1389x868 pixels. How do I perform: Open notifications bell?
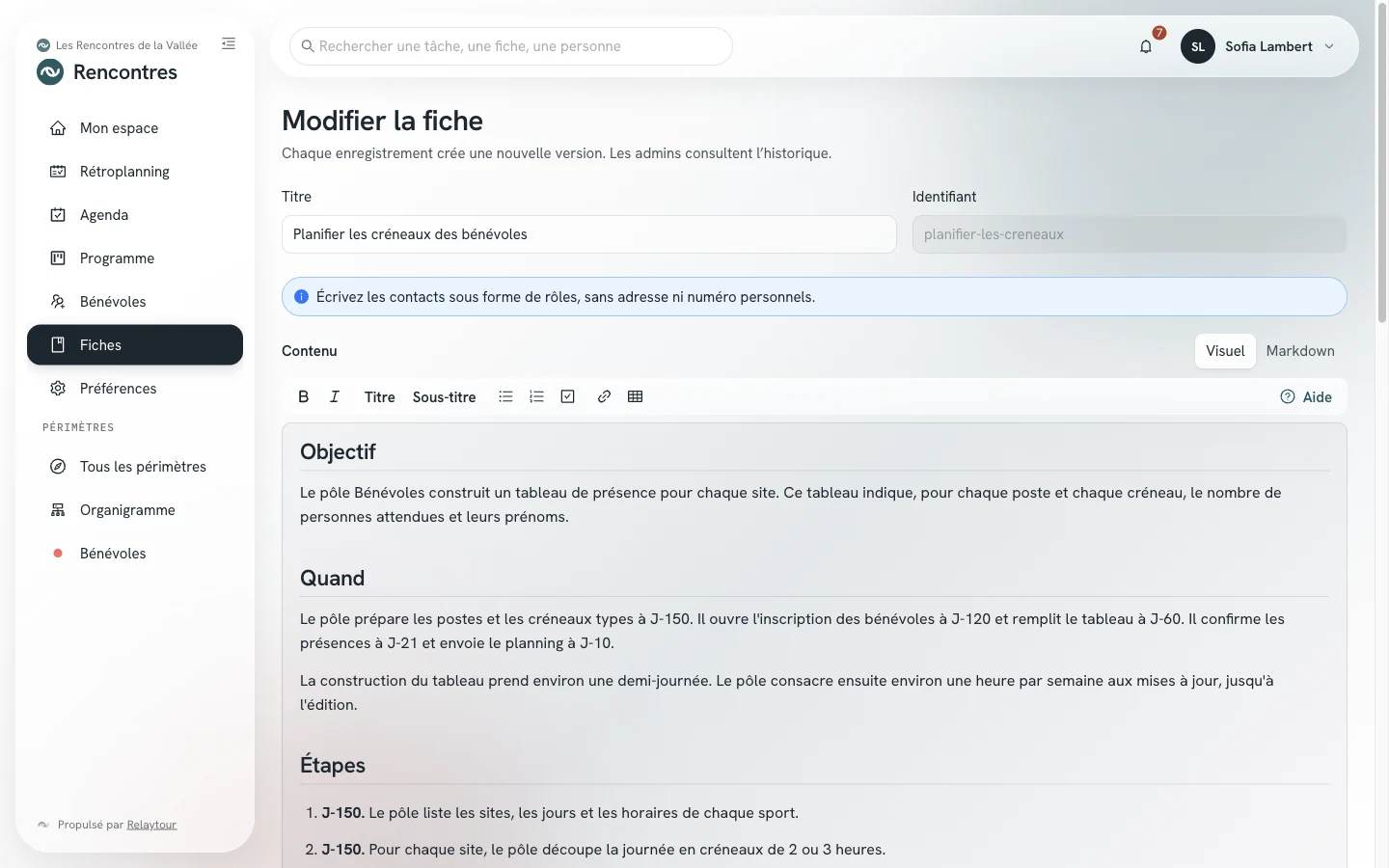1146,46
